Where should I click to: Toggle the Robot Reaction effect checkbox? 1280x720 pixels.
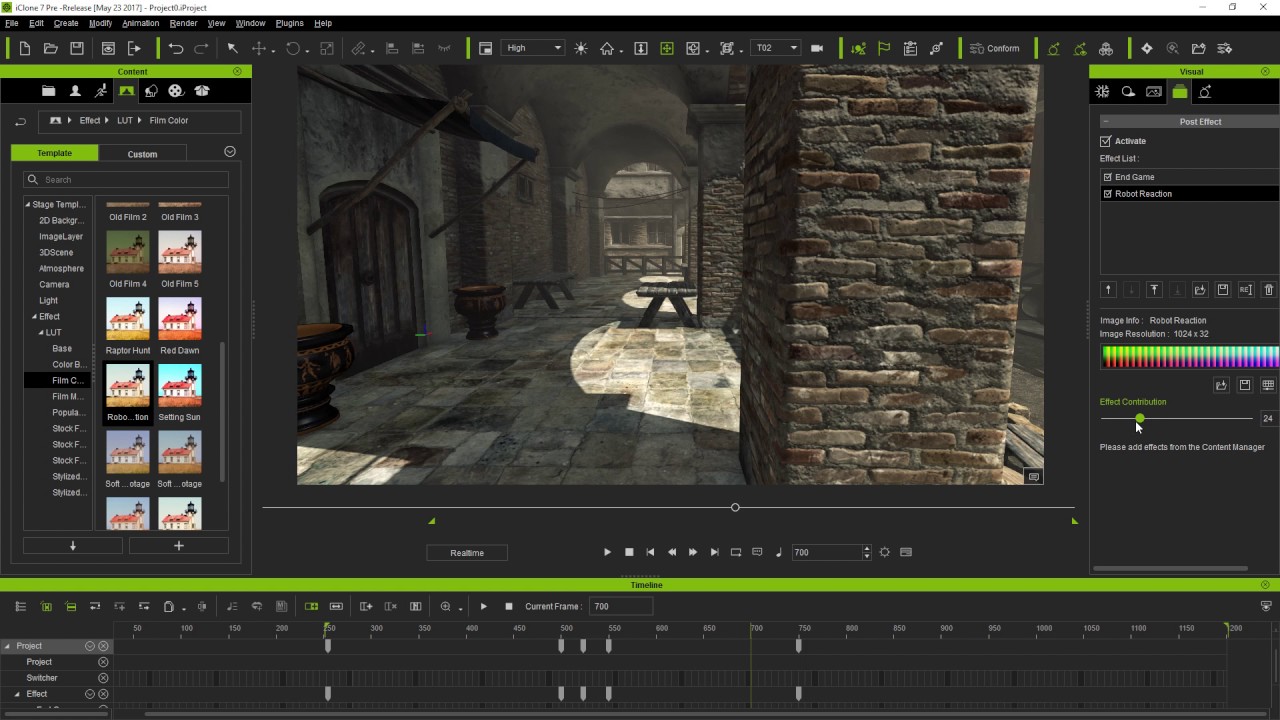[1107, 194]
